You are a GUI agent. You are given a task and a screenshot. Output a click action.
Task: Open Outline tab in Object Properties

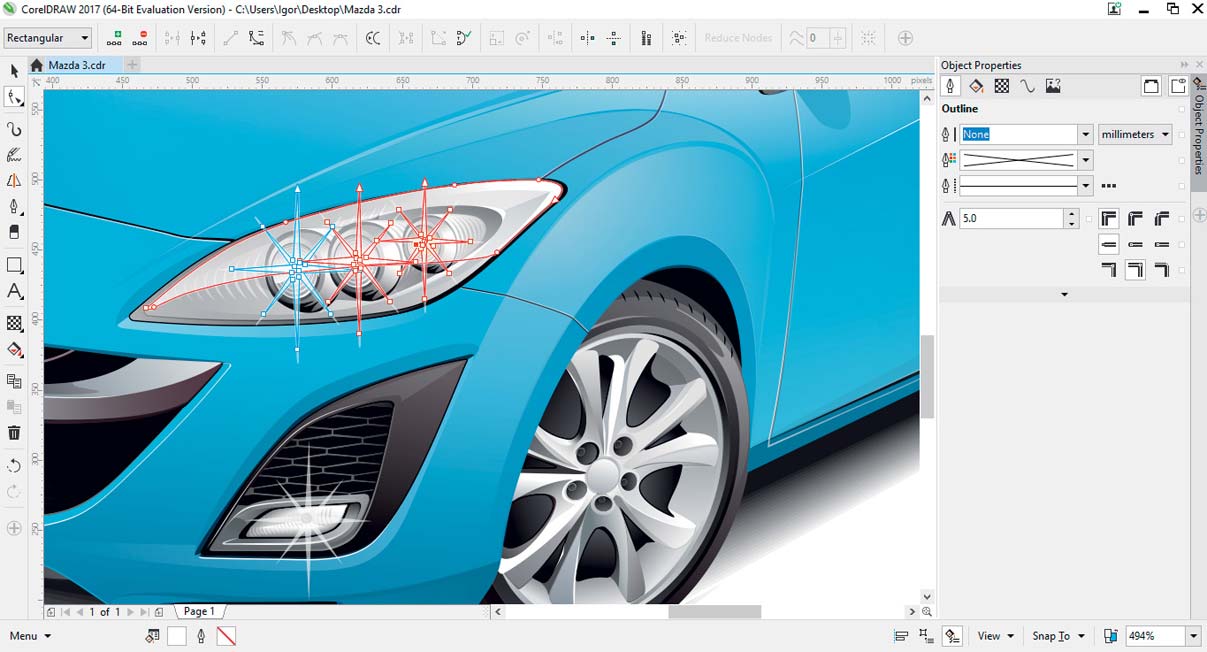[x=950, y=86]
